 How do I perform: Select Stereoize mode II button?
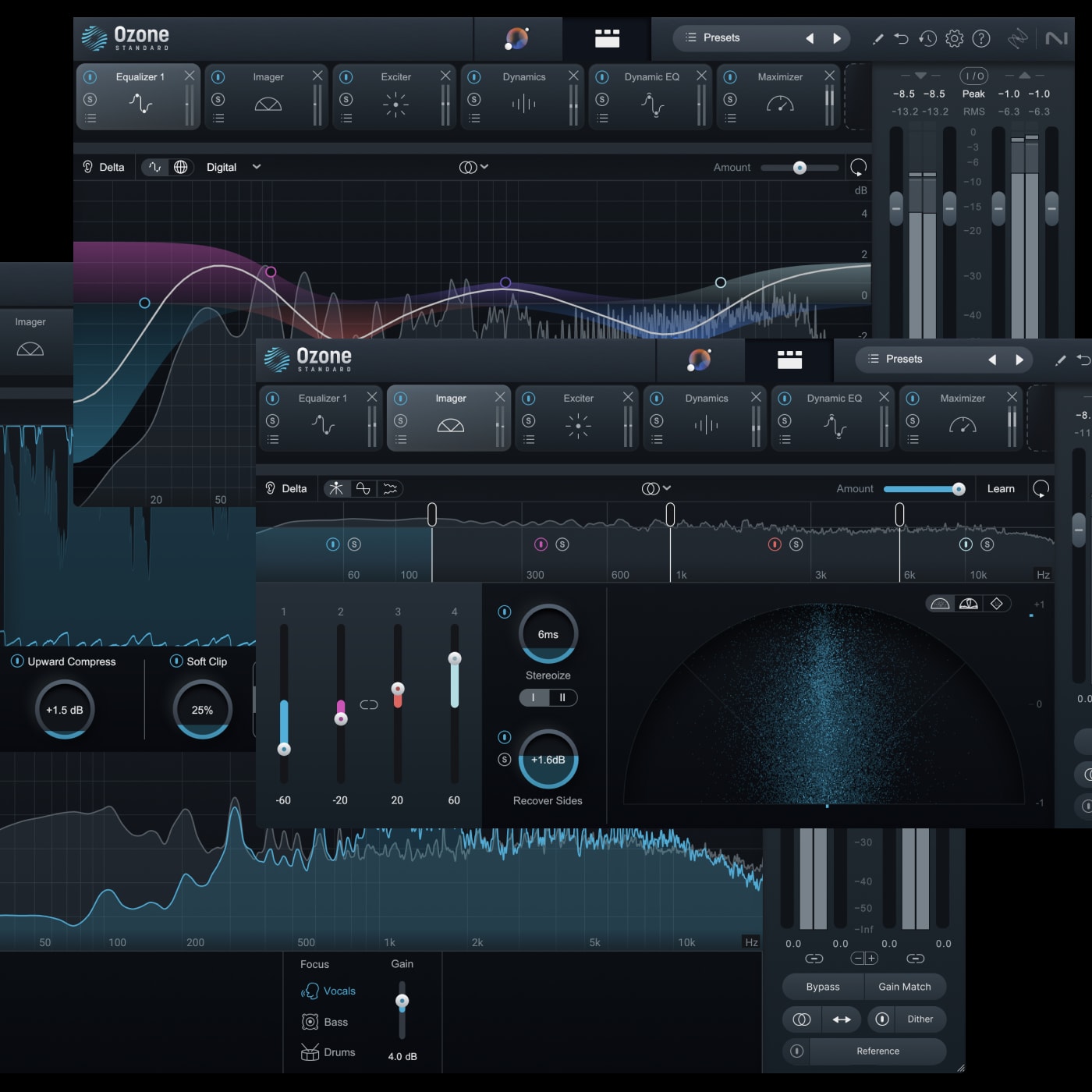pos(562,698)
